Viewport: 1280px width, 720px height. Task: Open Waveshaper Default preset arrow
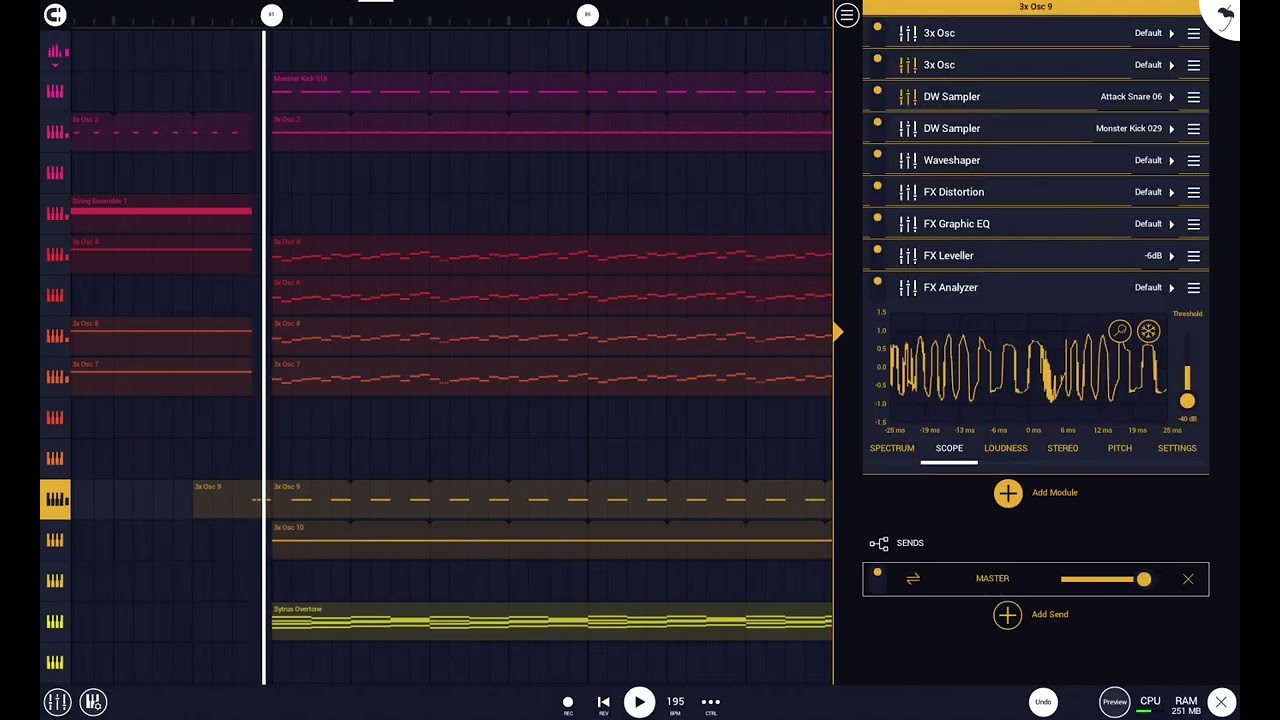tap(1172, 160)
